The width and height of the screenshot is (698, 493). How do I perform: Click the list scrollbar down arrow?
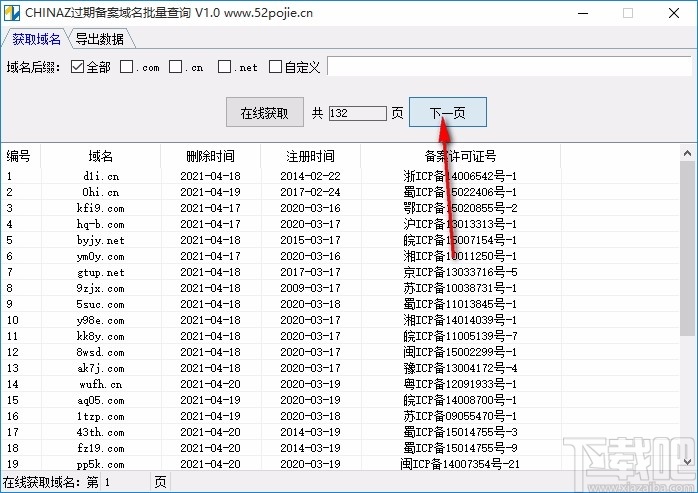pyautogui.click(x=687, y=462)
